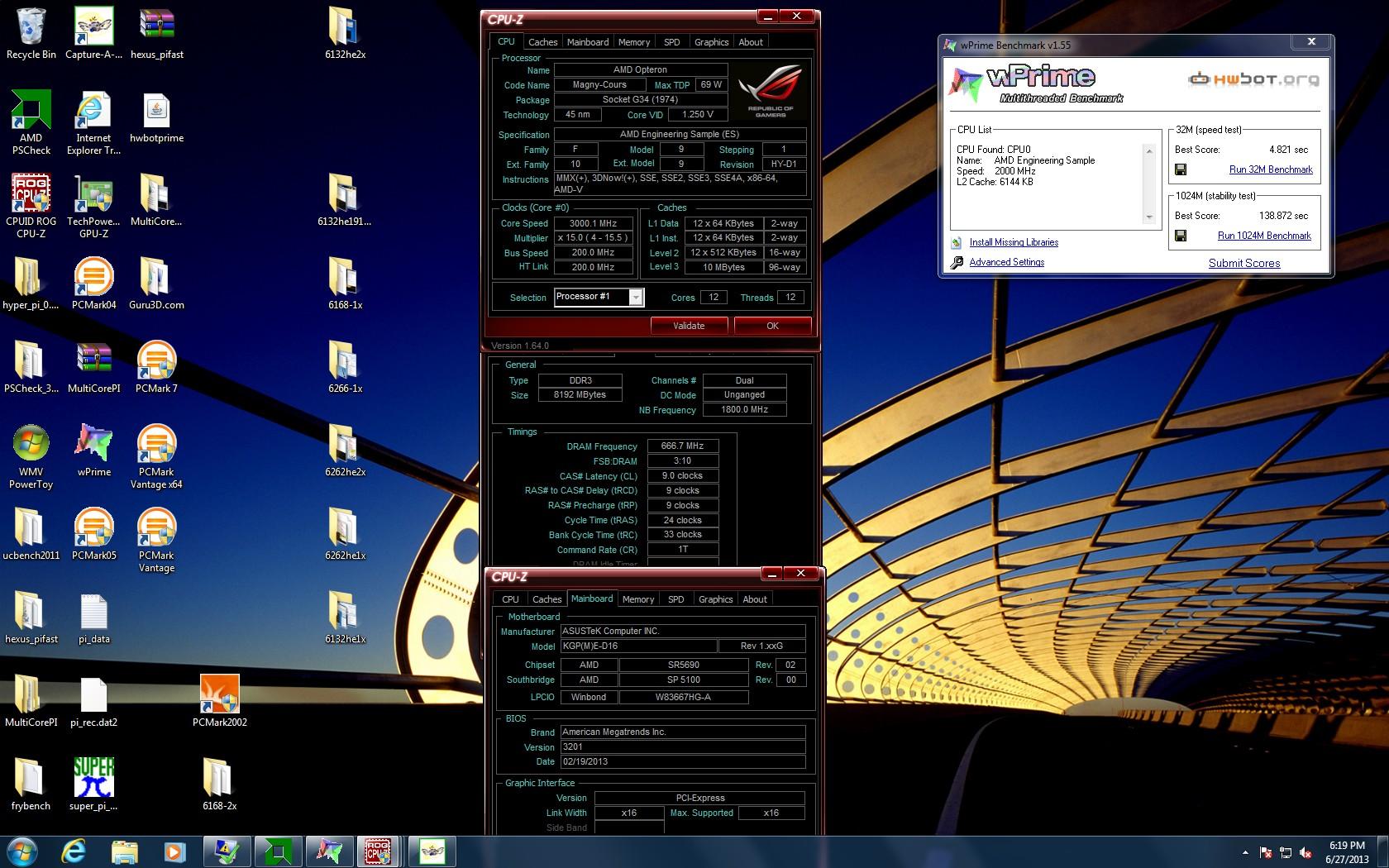Click the Windows Start button
The width and height of the screenshot is (1389, 868).
tap(21, 851)
